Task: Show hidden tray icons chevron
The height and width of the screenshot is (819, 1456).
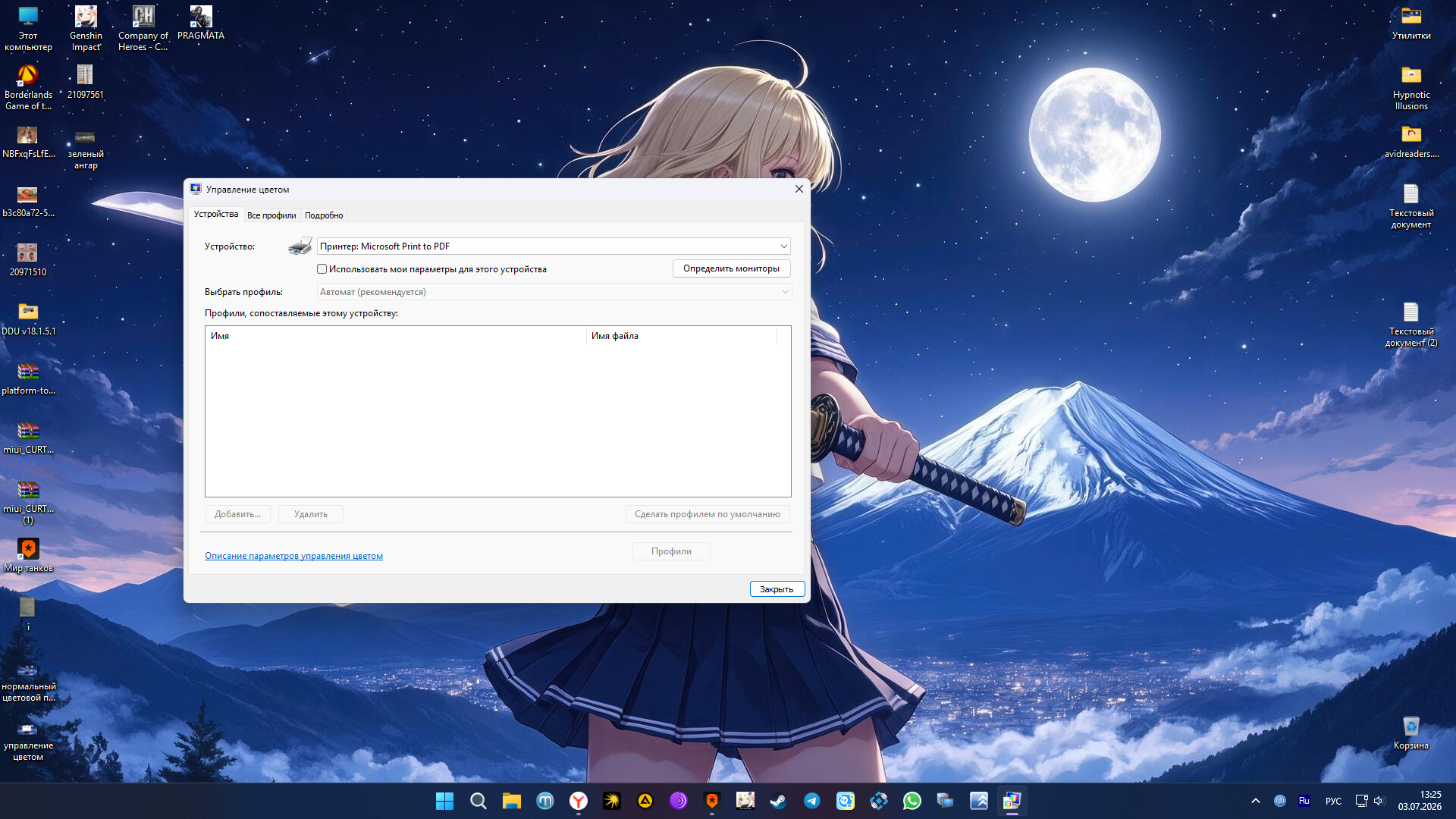Action: coord(1256,801)
